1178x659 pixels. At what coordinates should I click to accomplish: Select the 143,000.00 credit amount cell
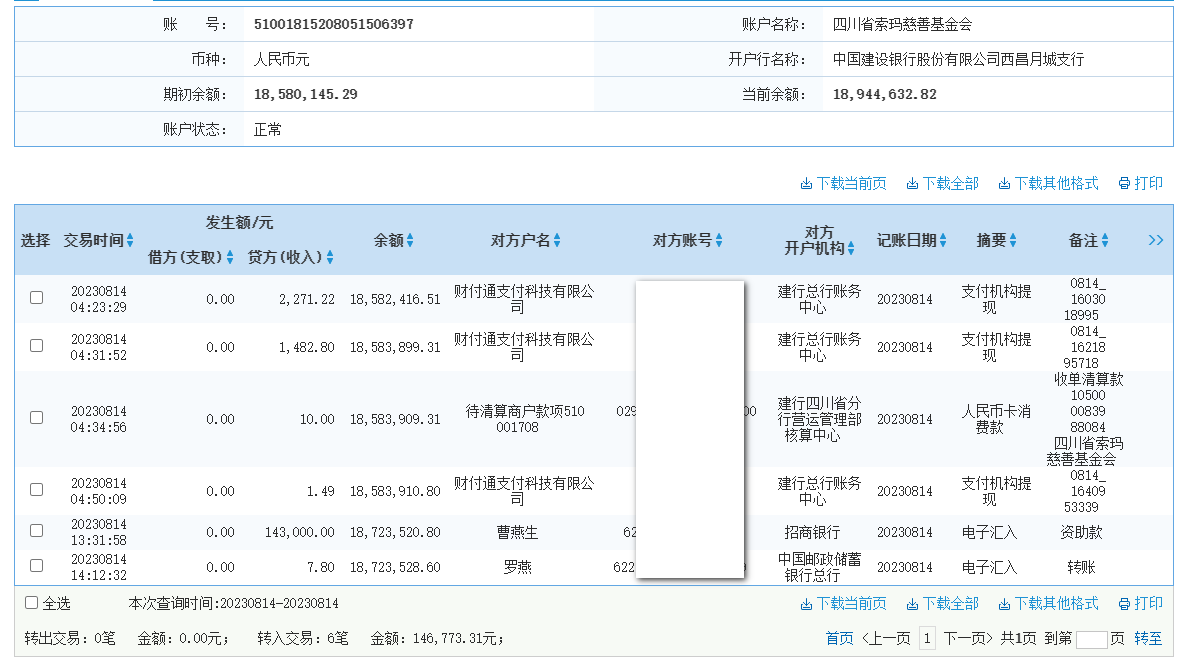click(x=300, y=532)
